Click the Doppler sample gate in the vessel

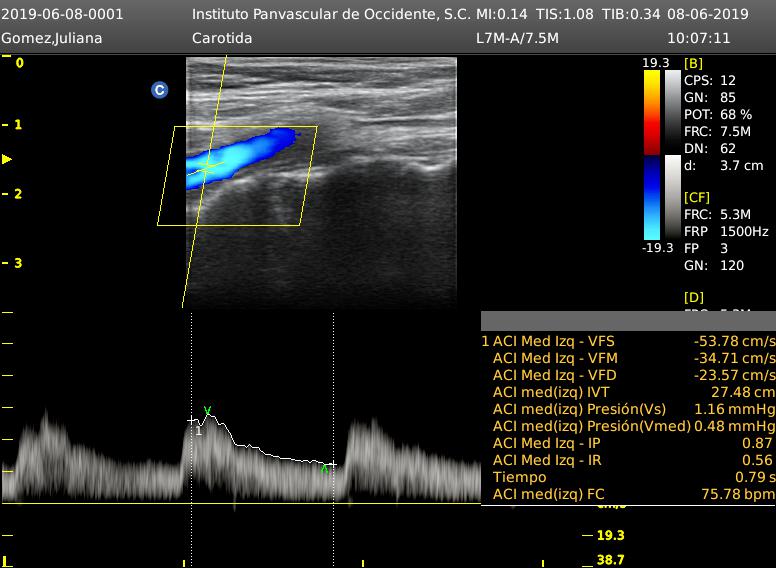click(x=206, y=167)
